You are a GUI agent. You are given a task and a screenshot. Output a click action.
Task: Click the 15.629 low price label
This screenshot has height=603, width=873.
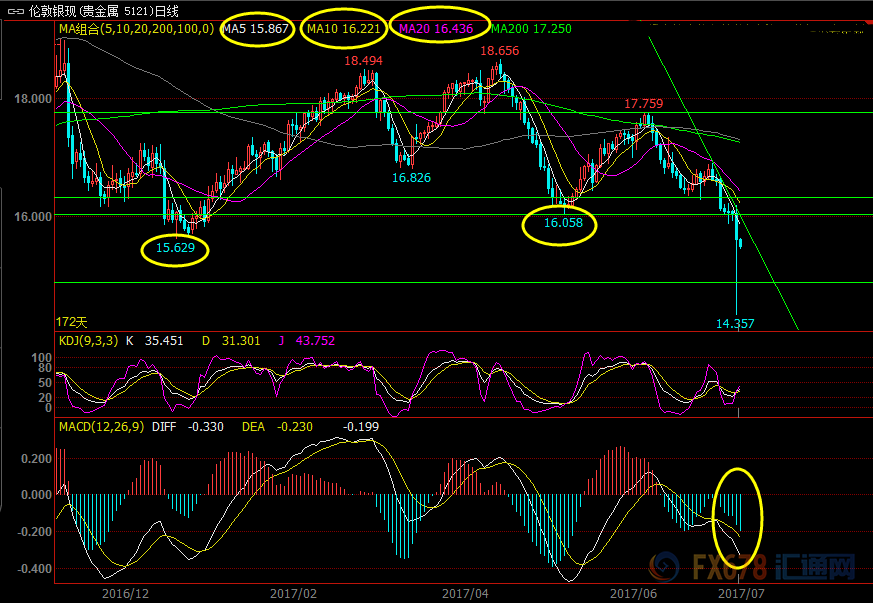[x=175, y=248]
